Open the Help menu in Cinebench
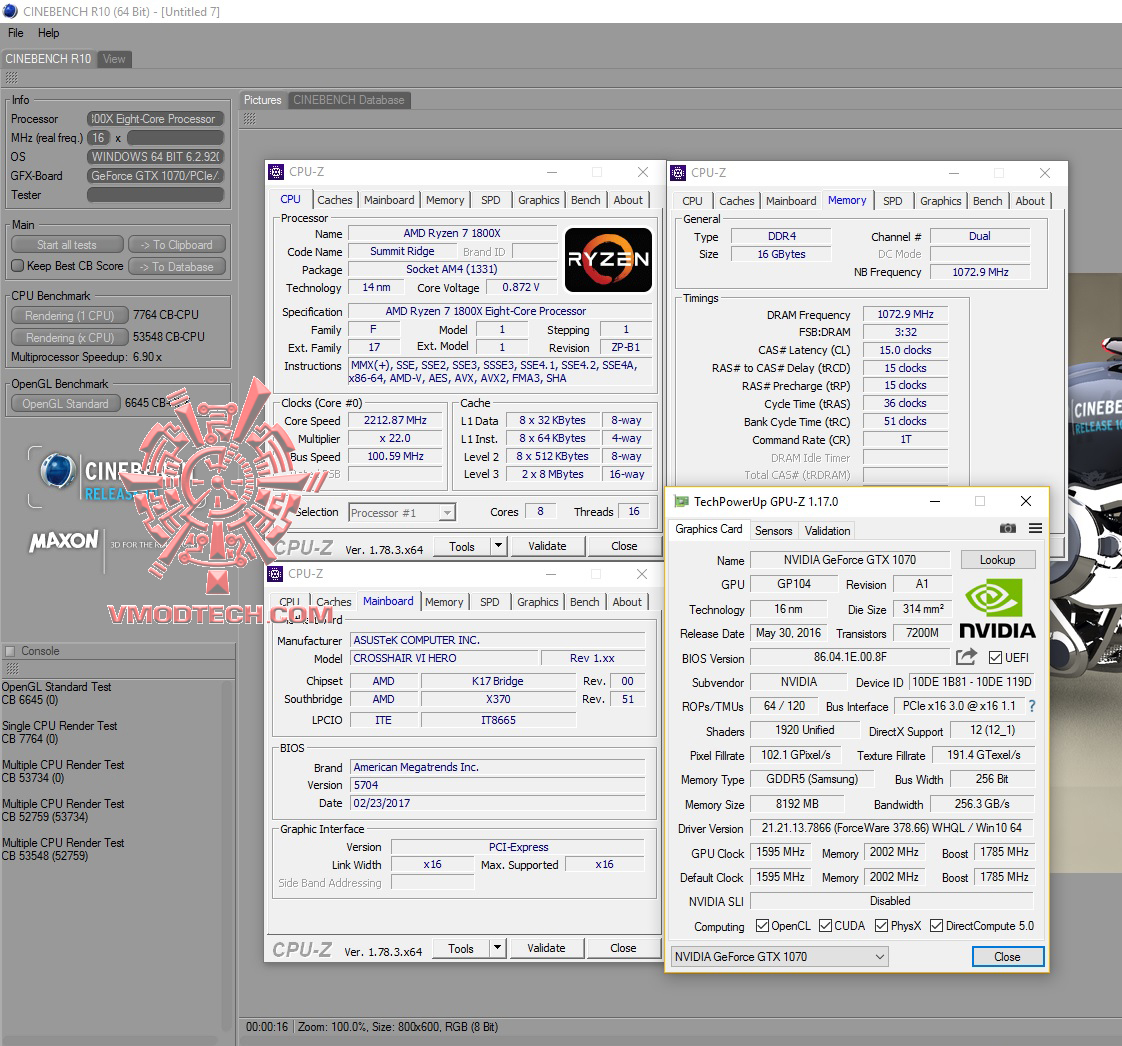This screenshot has width=1122, height=1046. (x=48, y=33)
